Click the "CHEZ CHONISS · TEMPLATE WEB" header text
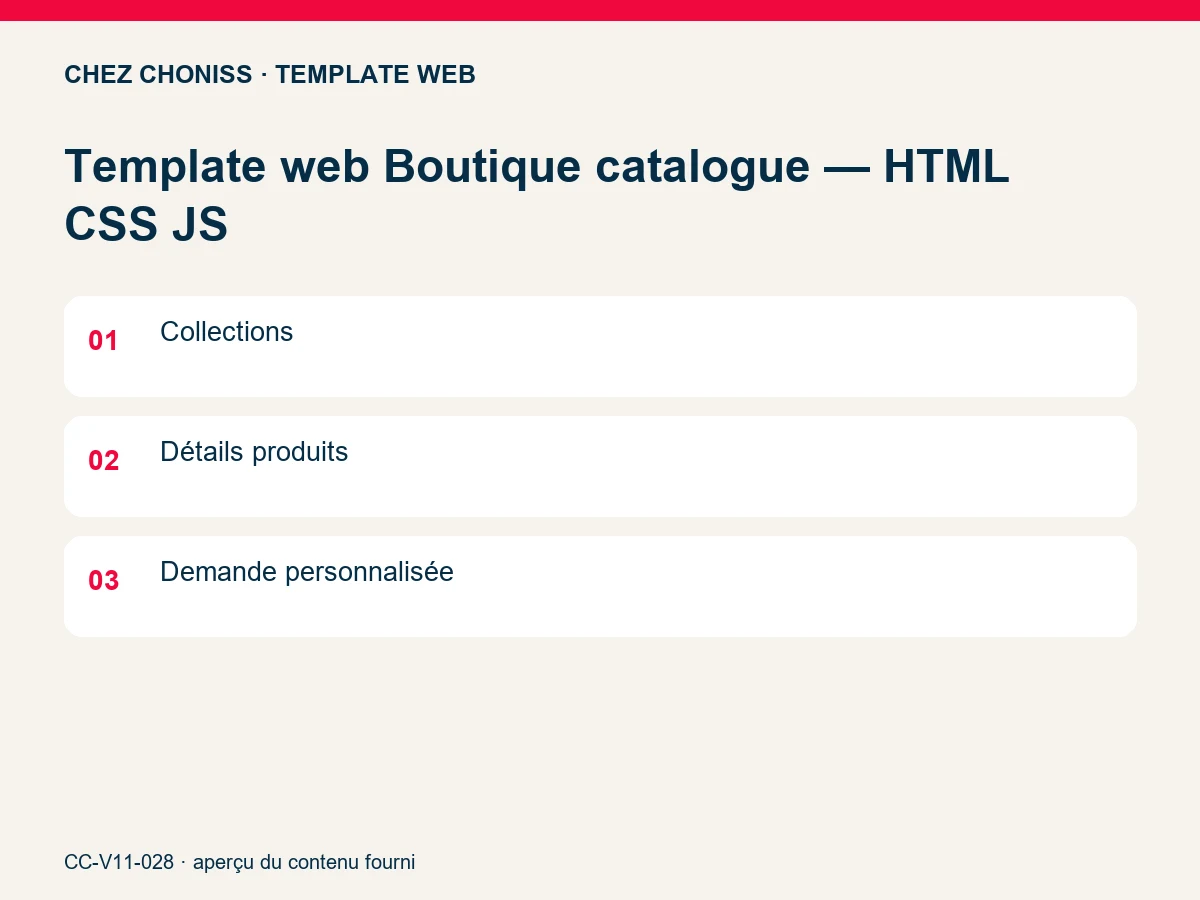1200x900 pixels. coord(270,75)
